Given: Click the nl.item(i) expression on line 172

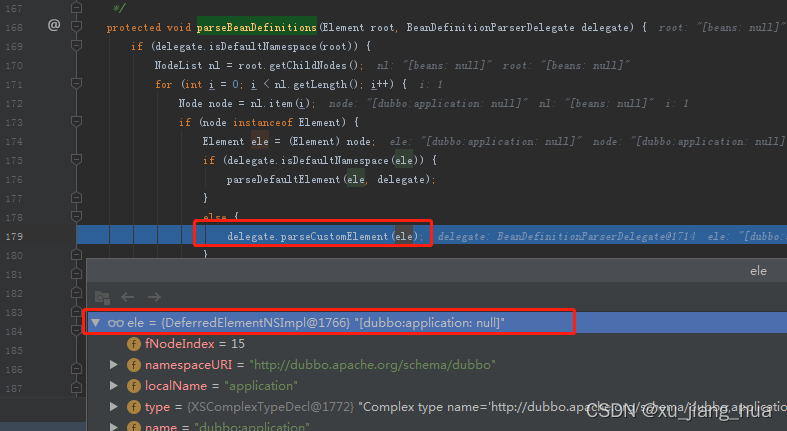Looking at the screenshot, I should [x=281, y=103].
